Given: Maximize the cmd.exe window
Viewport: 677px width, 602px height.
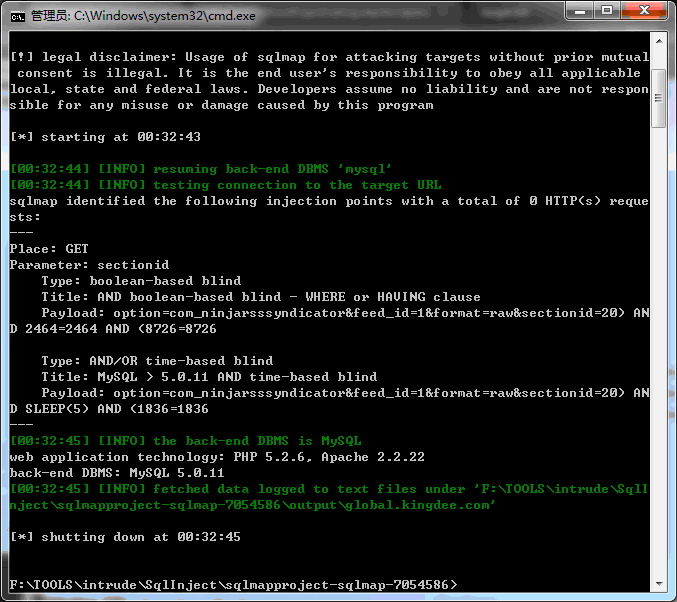Looking at the screenshot, I should 607,11.
